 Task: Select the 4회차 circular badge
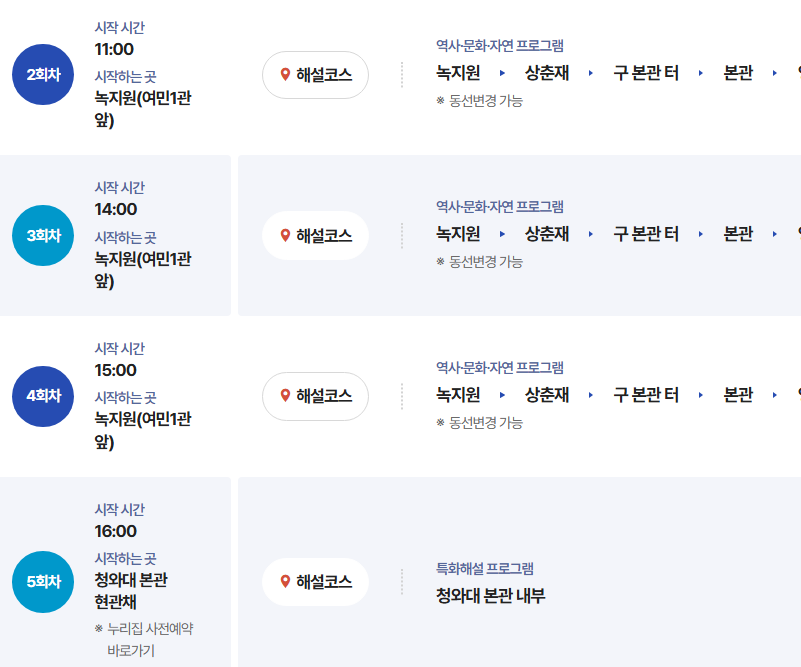[x=42, y=396]
